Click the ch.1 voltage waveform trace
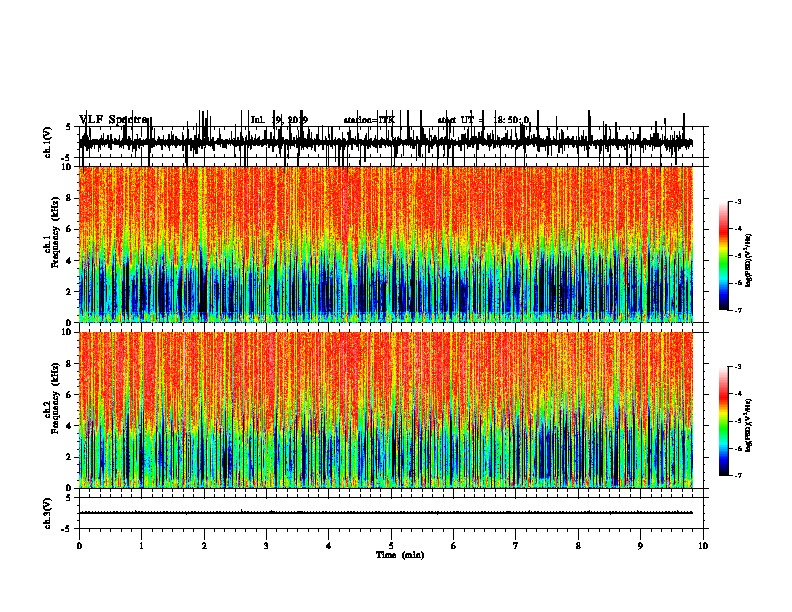The image size is (792, 612). pos(386,142)
